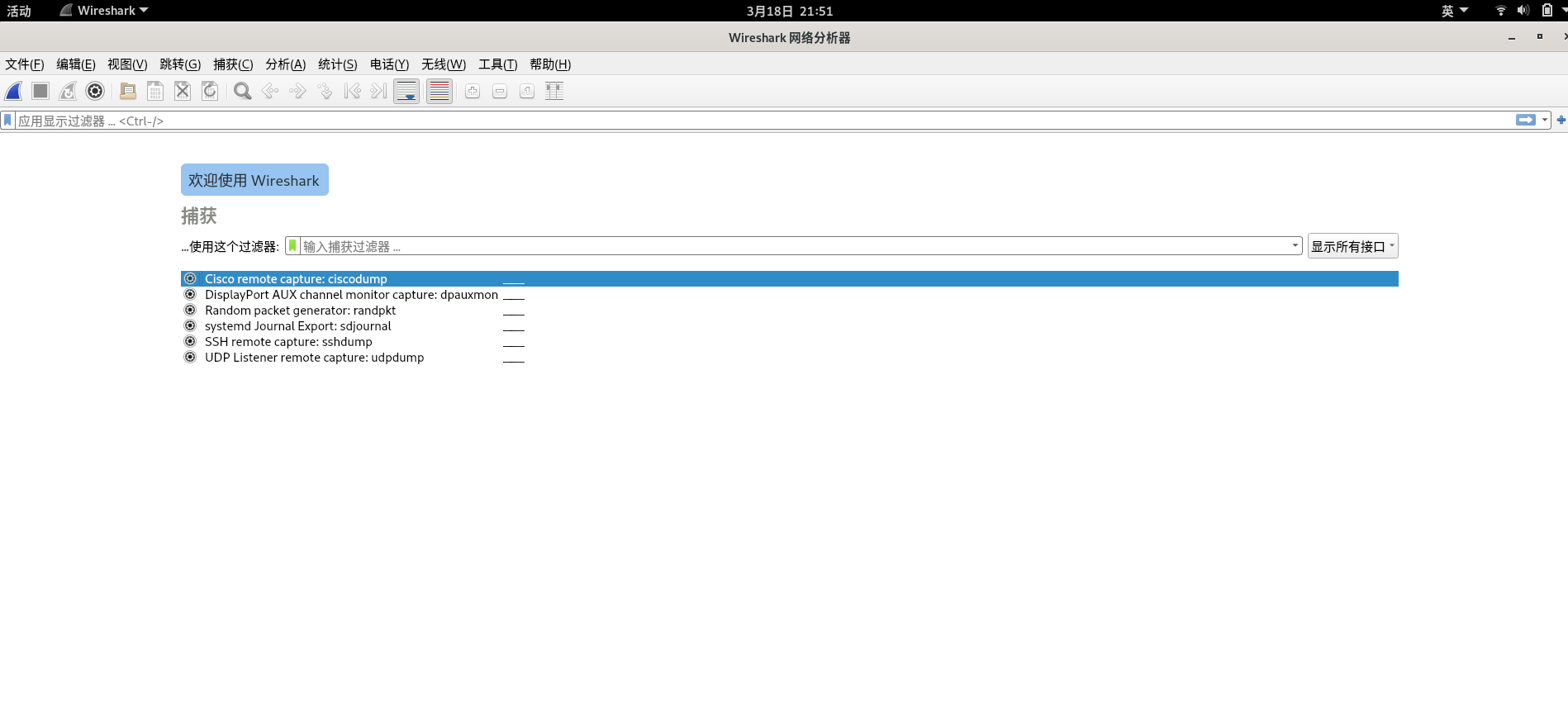Open Find Packet magnifier icon
Screen dimensions: 1568x702
point(242,91)
